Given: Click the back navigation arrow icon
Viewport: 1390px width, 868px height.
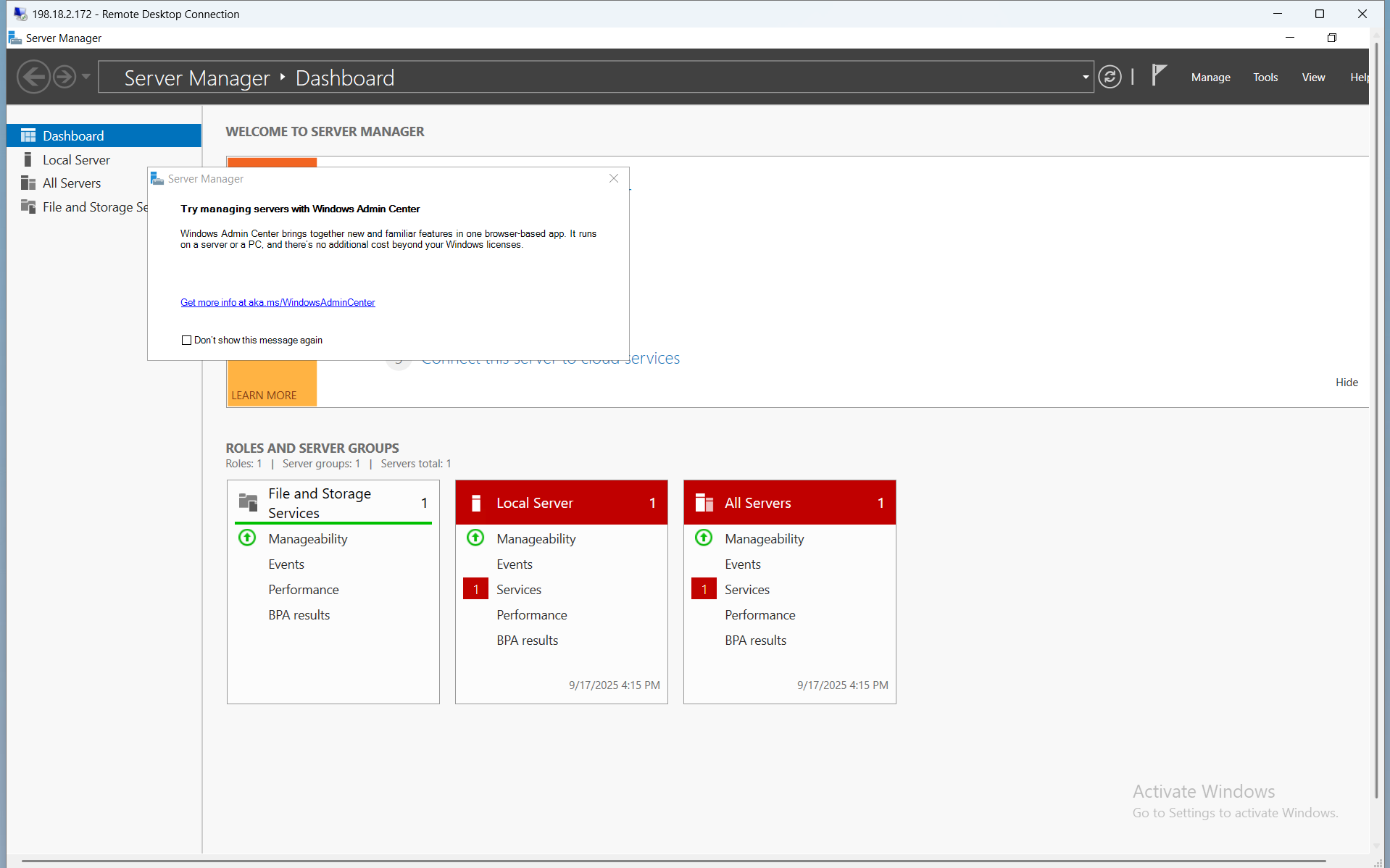Looking at the screenshot, I should (33, 77).
